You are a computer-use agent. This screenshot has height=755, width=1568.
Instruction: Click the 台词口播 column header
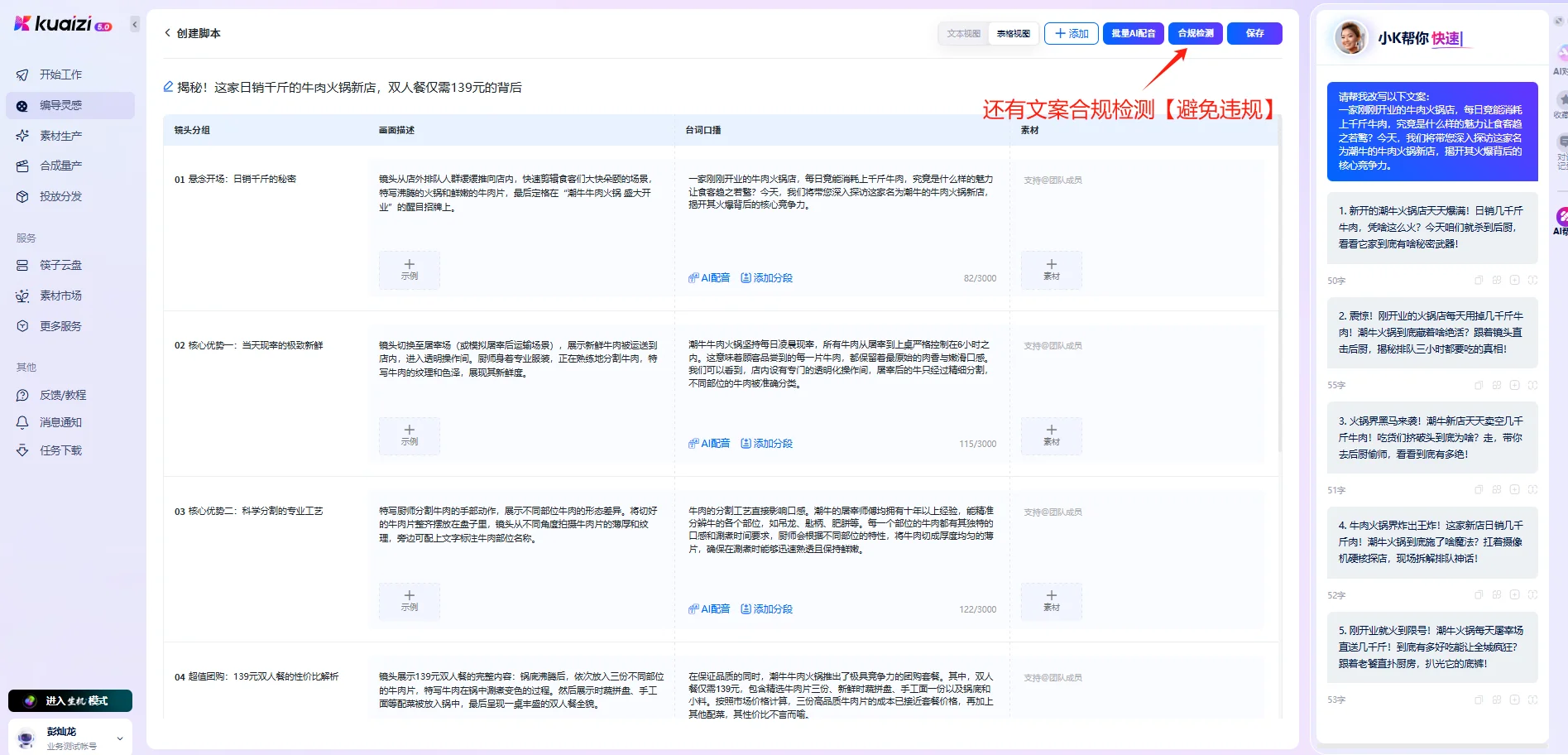[703, 131]
